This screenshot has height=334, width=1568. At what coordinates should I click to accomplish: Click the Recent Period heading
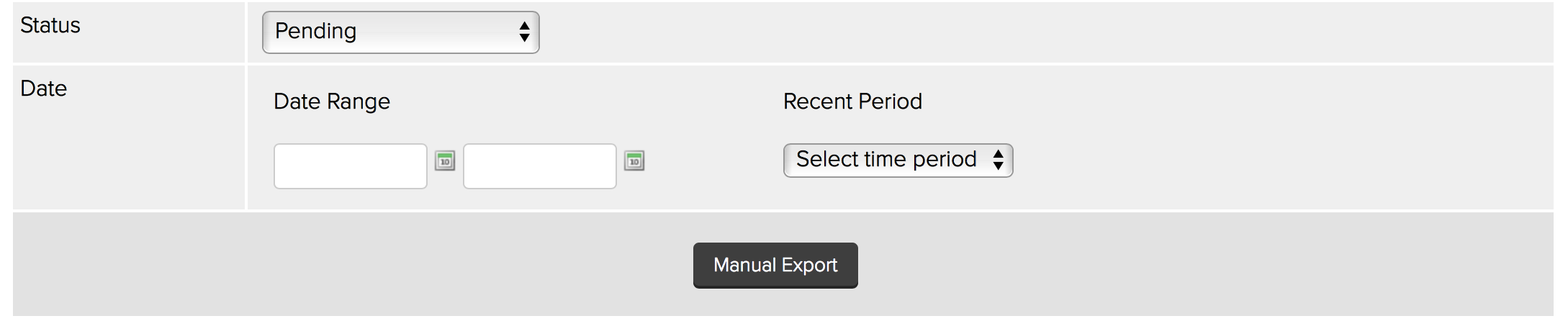[852, 101]
